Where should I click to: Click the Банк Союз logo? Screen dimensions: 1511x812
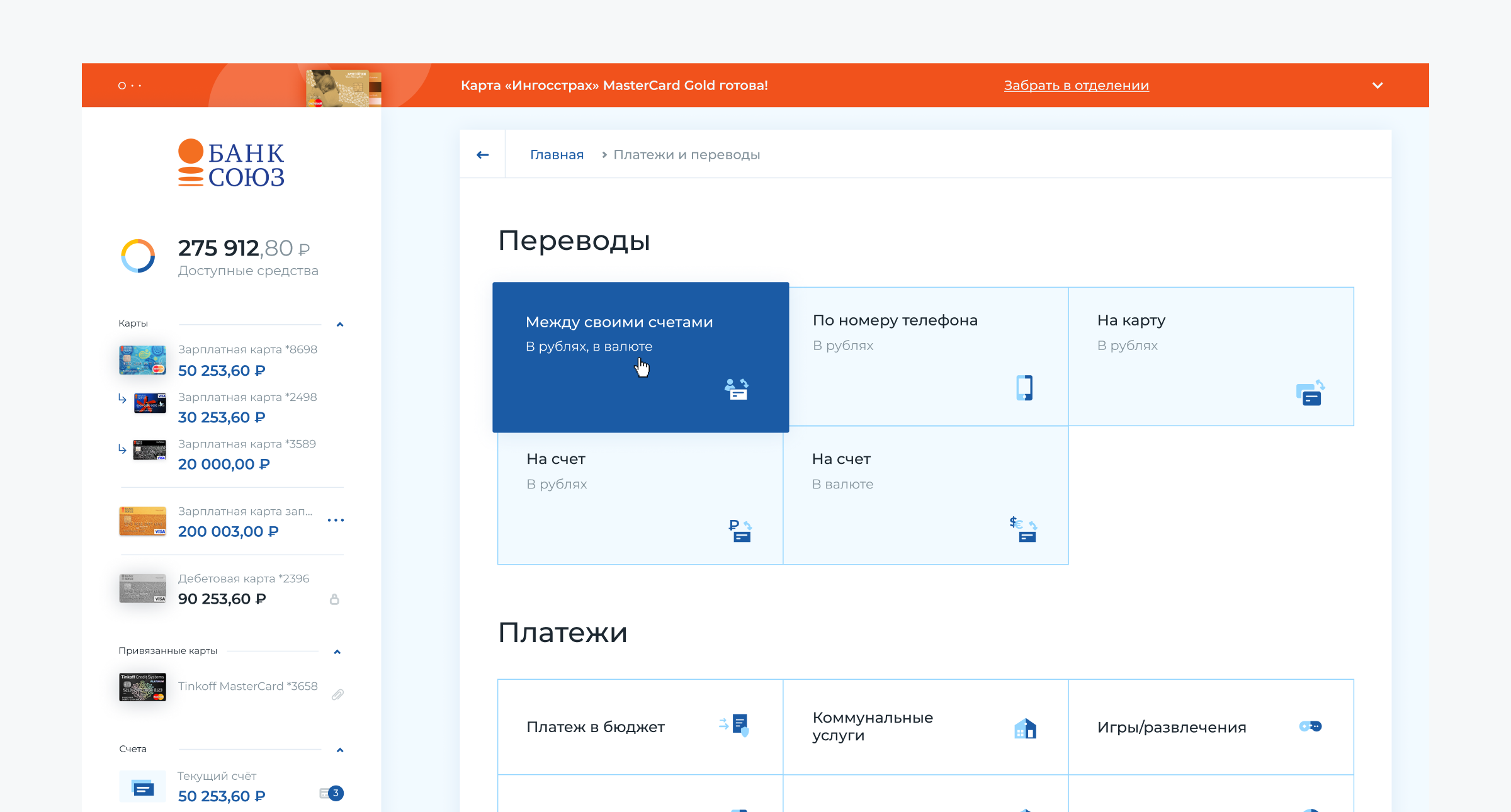click(x=231, y=164)
